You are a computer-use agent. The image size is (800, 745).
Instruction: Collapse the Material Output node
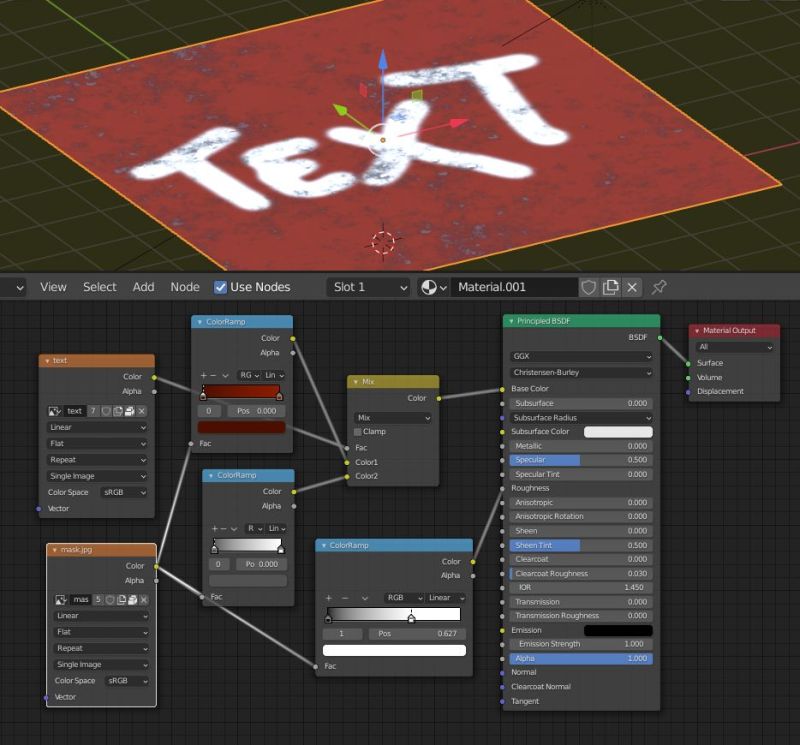click(697, 331)
